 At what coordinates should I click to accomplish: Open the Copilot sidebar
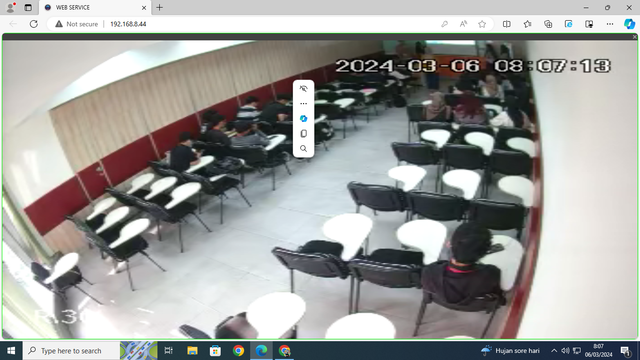click(x=629, y=24)
